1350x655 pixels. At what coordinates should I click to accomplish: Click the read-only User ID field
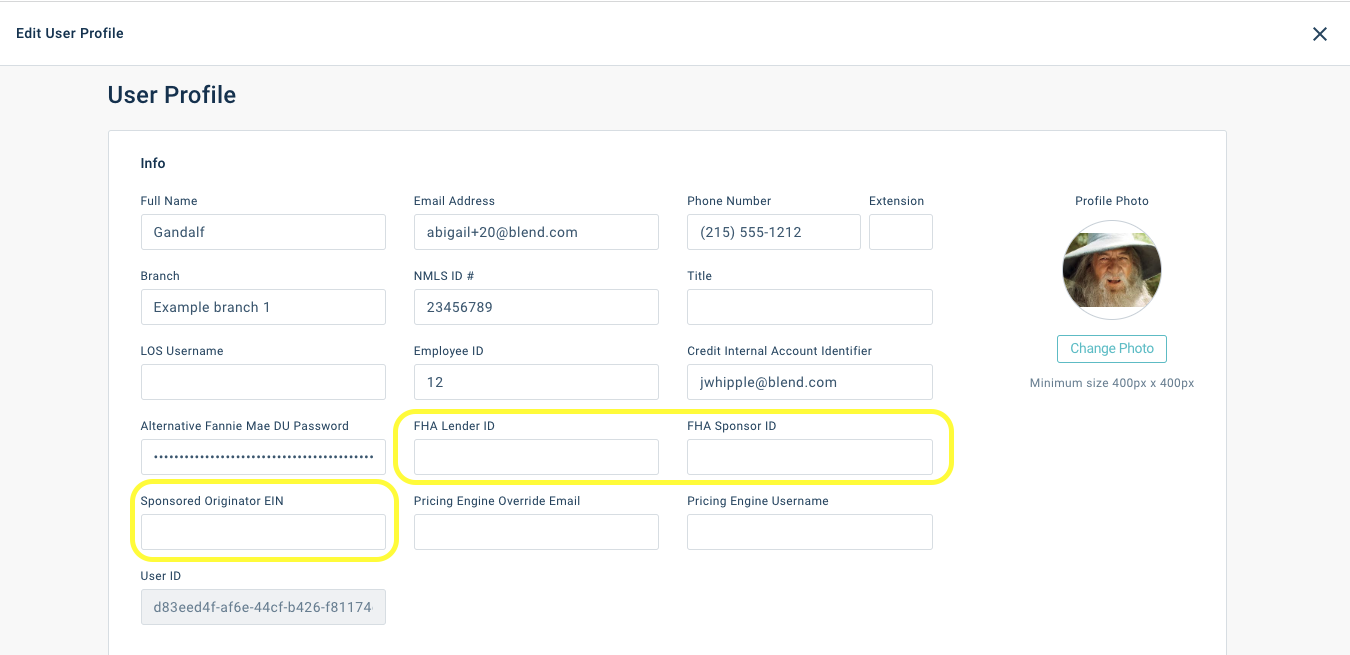point(263,607)
